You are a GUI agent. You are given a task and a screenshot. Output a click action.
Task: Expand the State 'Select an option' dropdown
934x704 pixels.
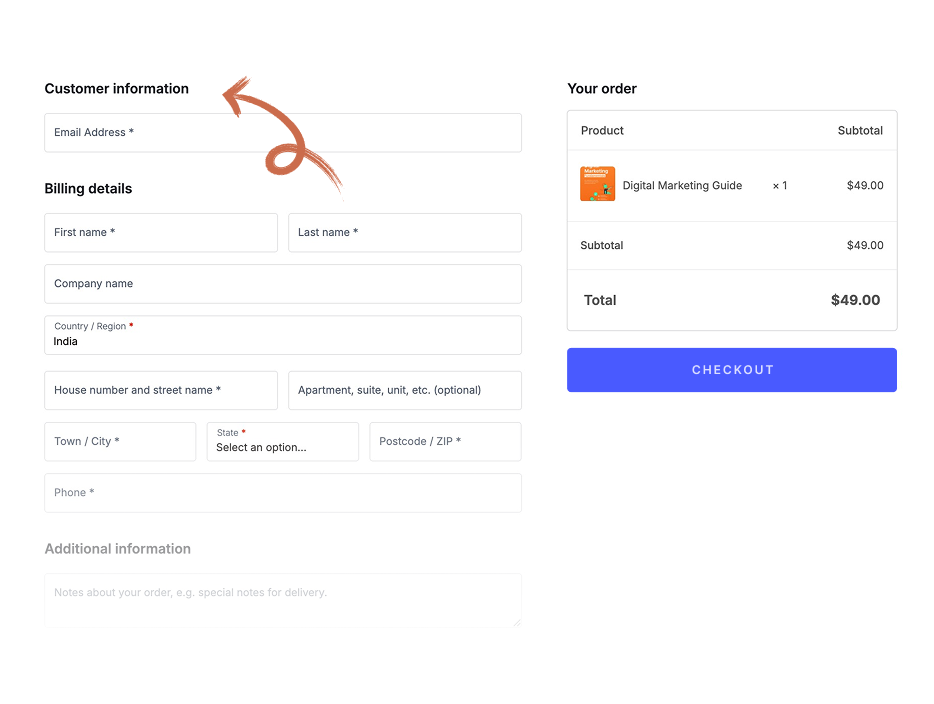[282, 442]
